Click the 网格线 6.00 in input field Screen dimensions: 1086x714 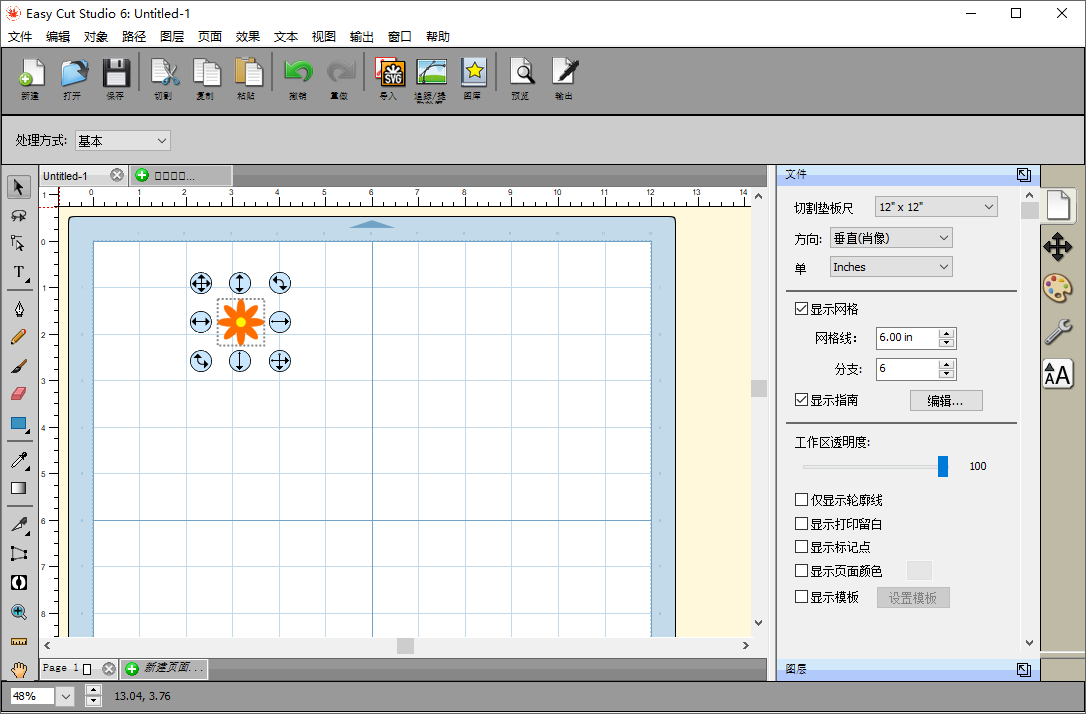pos(907,338)
